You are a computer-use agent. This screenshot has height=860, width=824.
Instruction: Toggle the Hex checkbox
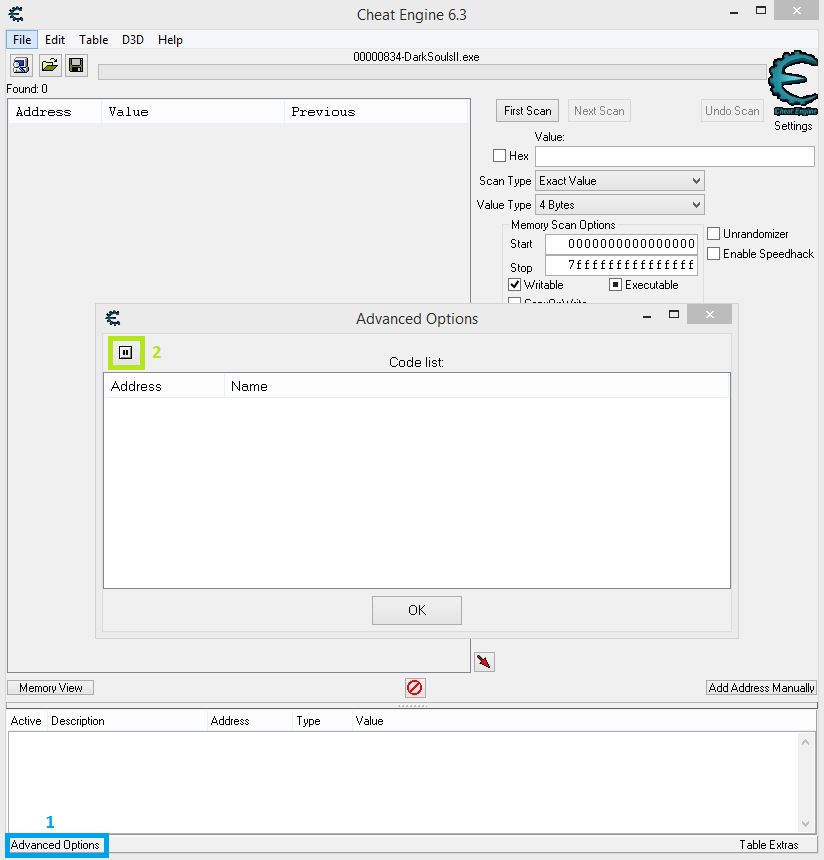click(x=499, y=156)
